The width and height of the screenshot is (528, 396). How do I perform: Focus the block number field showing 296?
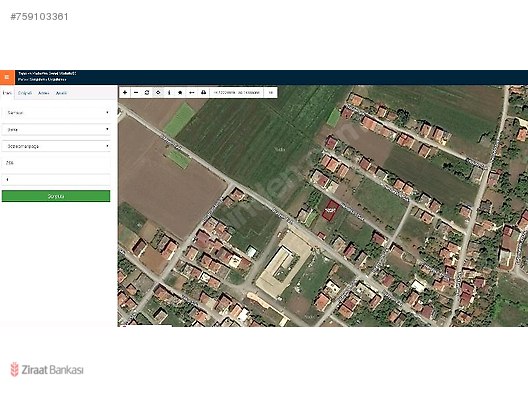coord(56,163)
